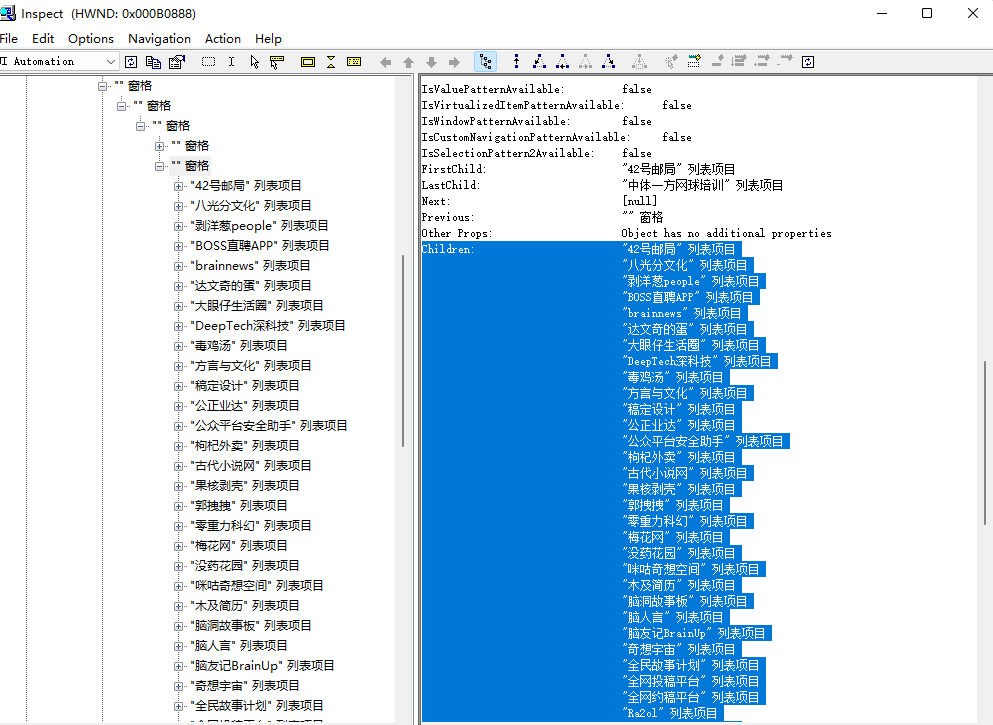The height and width of the screenshot is (725, 993).
Task: Click the navigate to last child icon
Action: pyautogui.click(x=609, y=62)
